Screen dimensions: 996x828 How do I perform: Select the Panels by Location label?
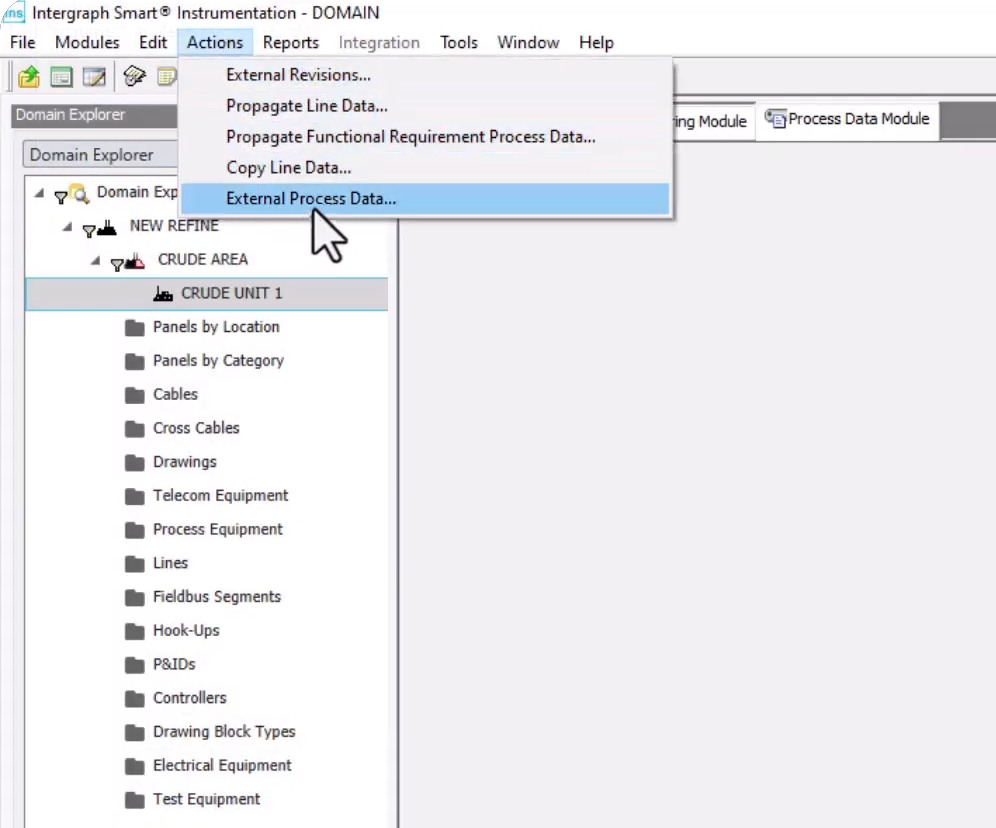(216, 327)
